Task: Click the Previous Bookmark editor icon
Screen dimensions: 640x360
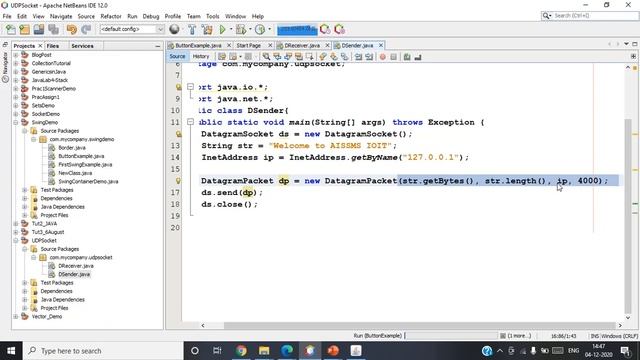Action: tap(323, 57)
